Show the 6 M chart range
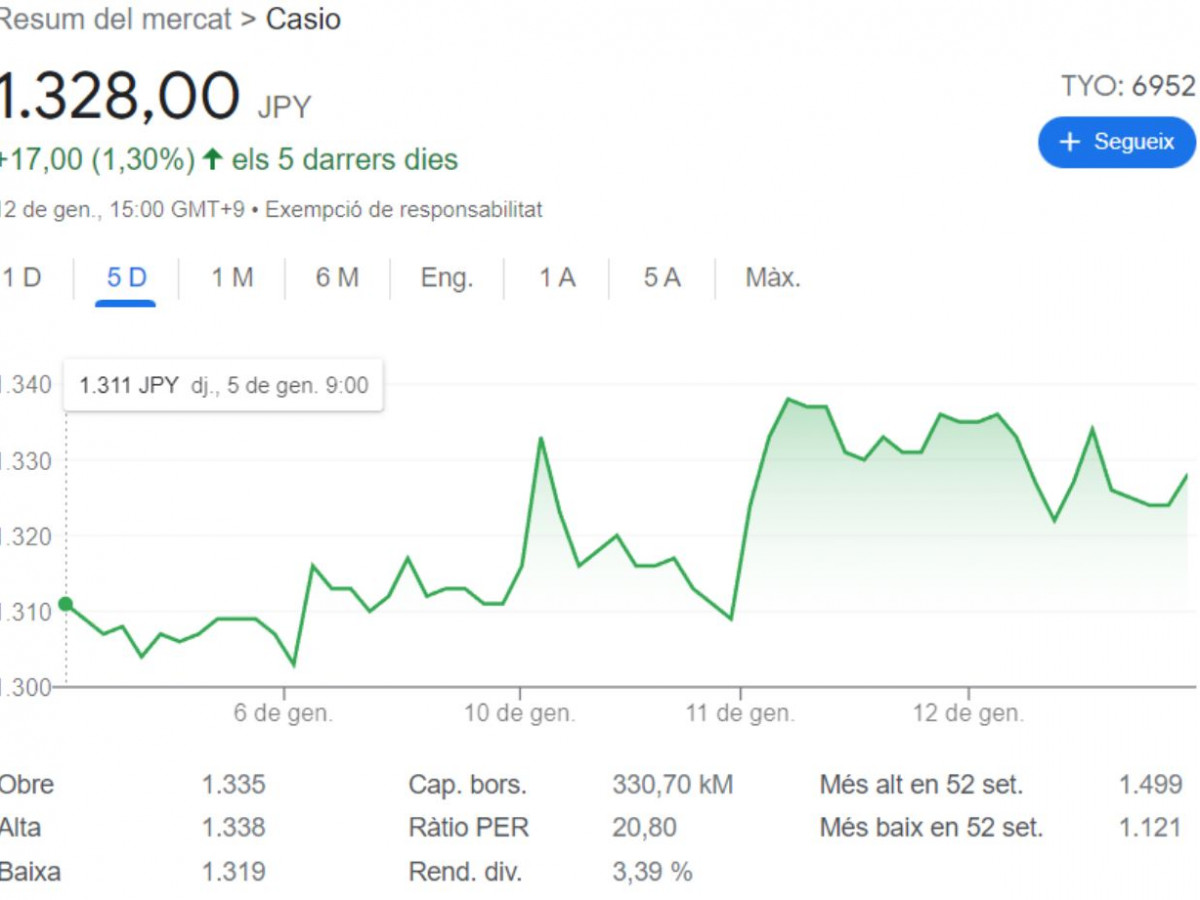 [337, 278]
